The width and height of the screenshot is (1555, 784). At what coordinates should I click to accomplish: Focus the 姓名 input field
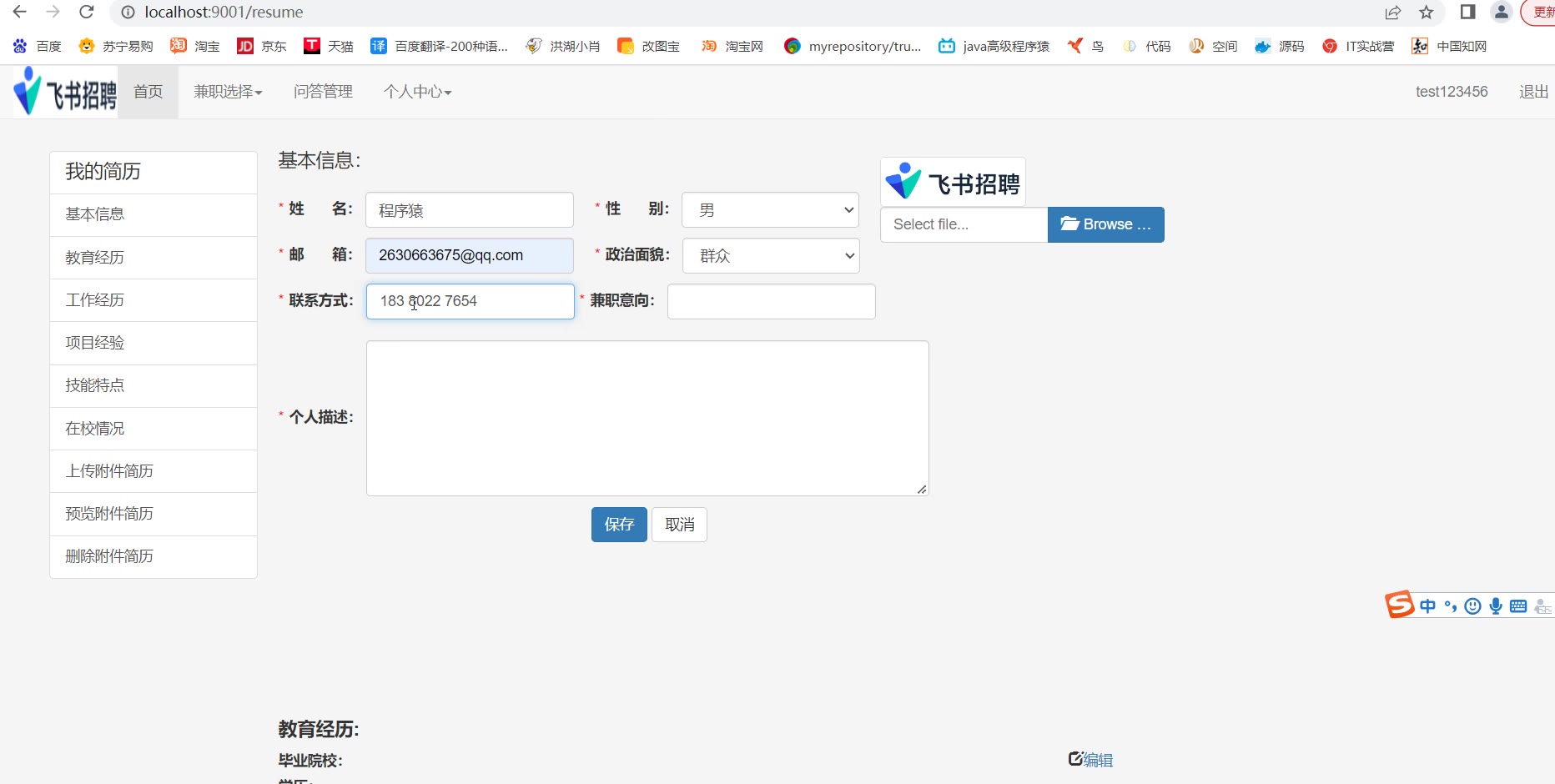pyautogui.click(x=470, y=210)
